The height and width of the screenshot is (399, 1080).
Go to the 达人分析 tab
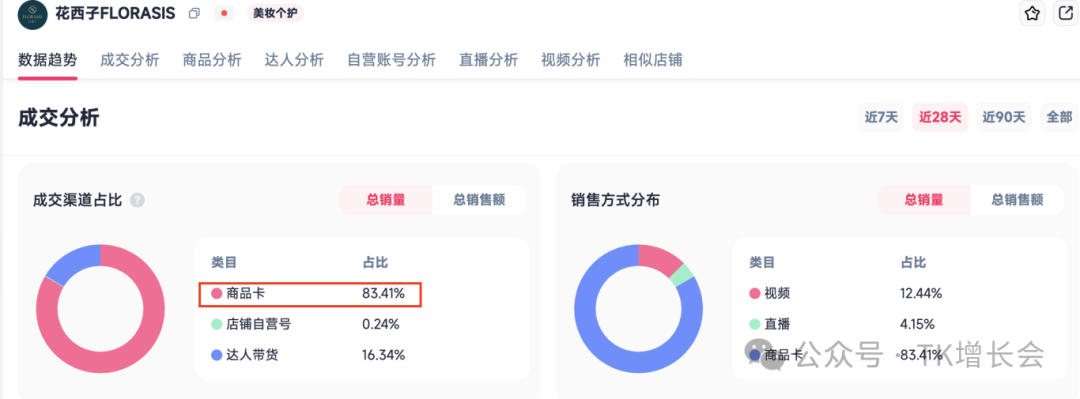(294, 60)
